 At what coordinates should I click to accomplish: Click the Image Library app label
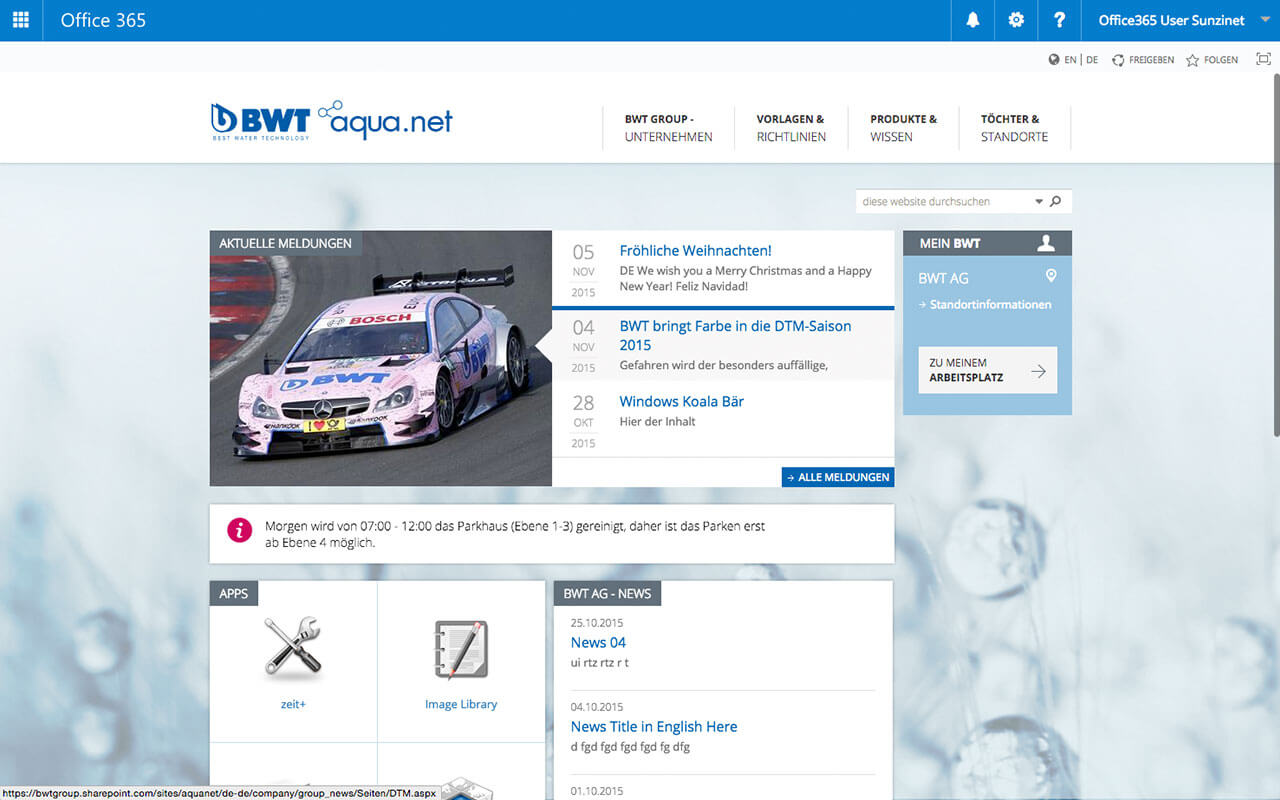461,704
